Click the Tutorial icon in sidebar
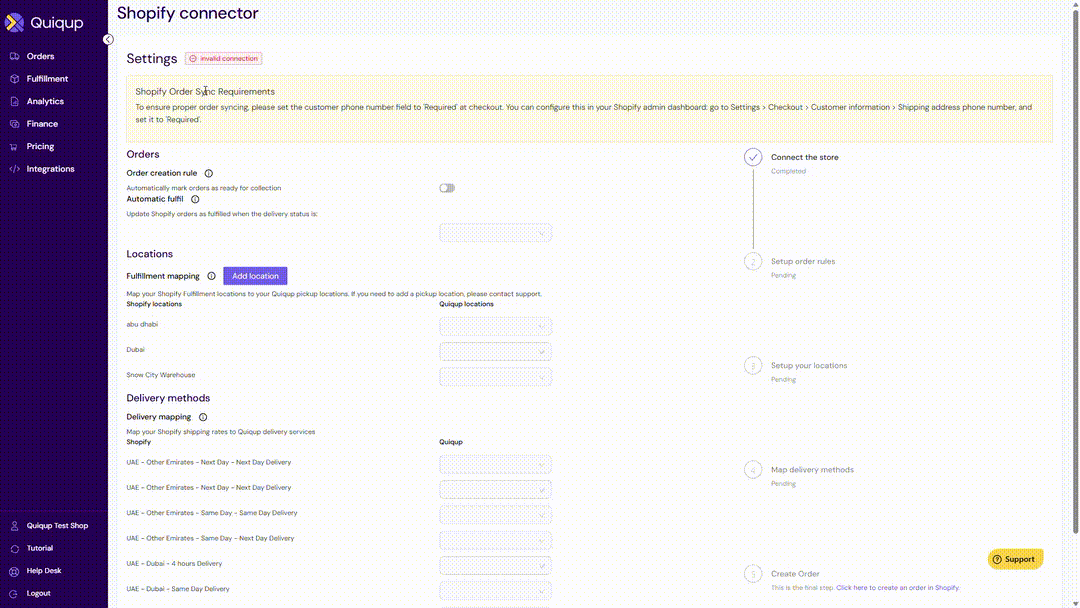The image size is (1080, 608). tap(14, 549)
